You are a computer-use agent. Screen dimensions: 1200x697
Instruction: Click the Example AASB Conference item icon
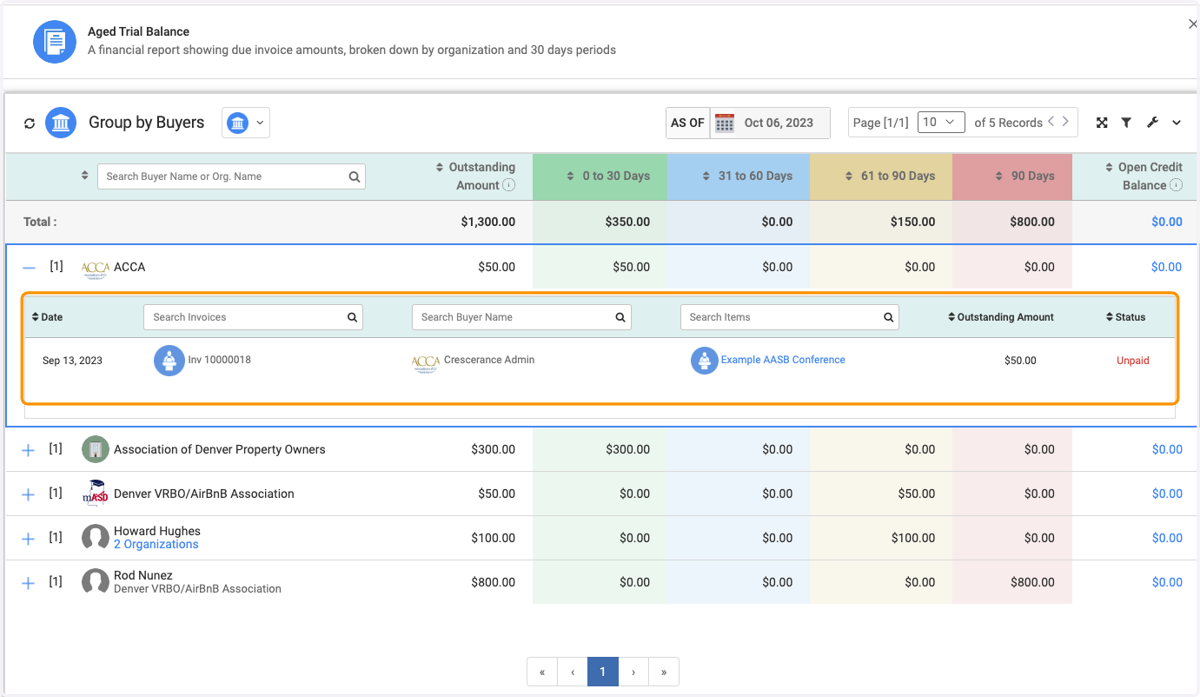click(x=705, y=361)
